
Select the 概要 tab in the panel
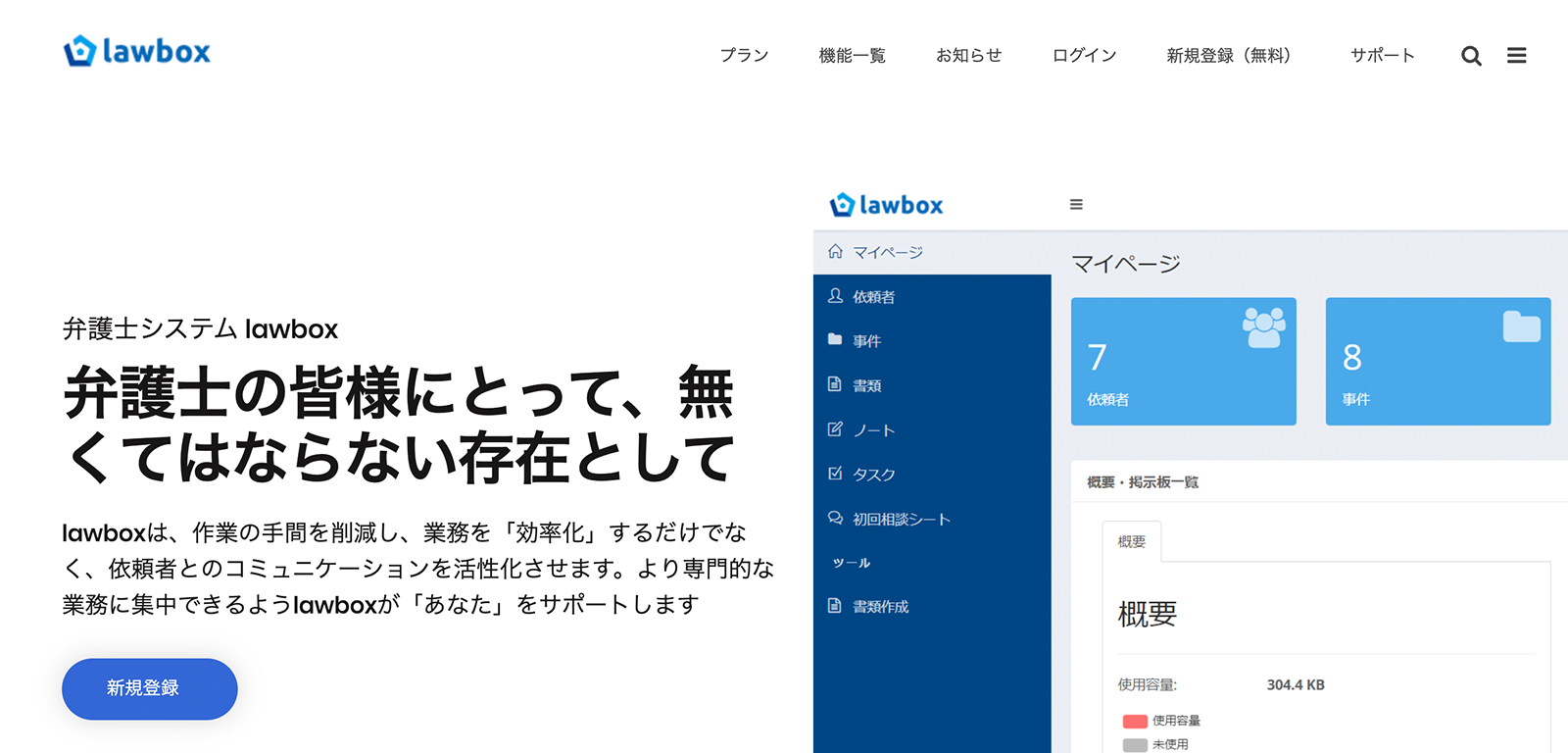click(x=1132, y=542)
